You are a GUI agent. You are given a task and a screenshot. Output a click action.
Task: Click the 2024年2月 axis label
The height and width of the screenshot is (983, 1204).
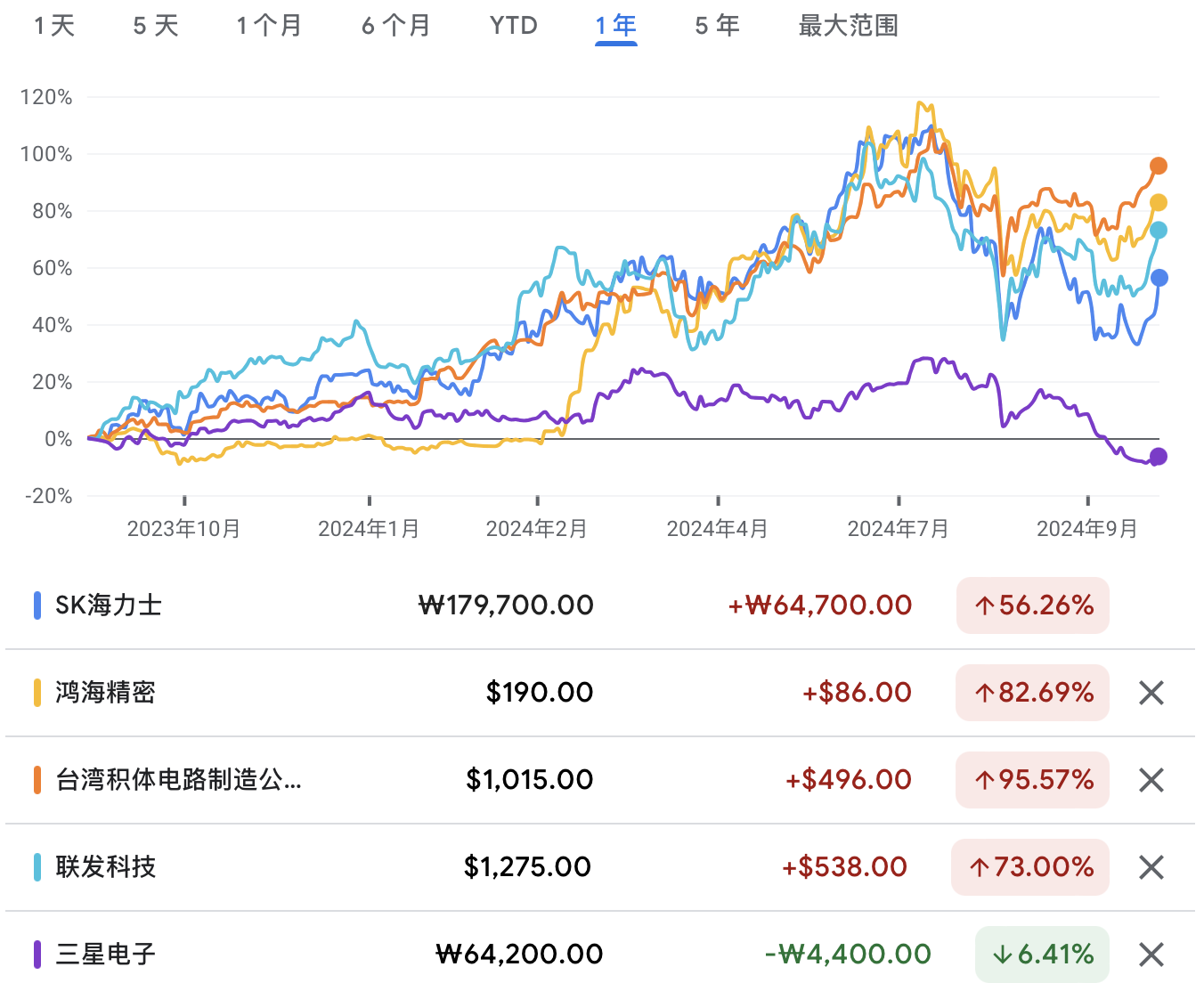537,529
